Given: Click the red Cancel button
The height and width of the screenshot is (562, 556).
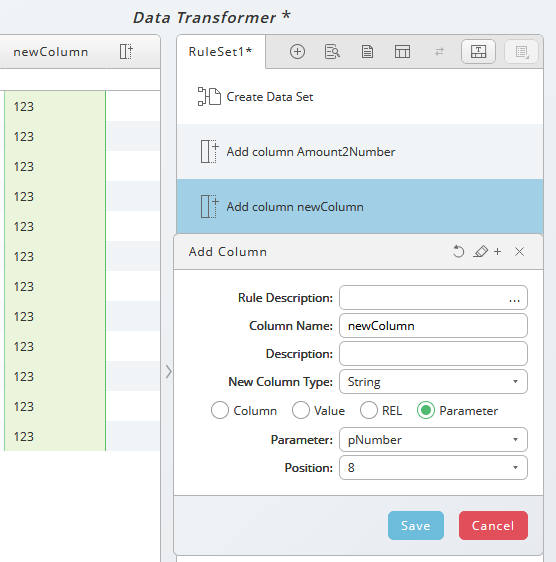Looking at the screenshot, I should (x=493, y=525).
